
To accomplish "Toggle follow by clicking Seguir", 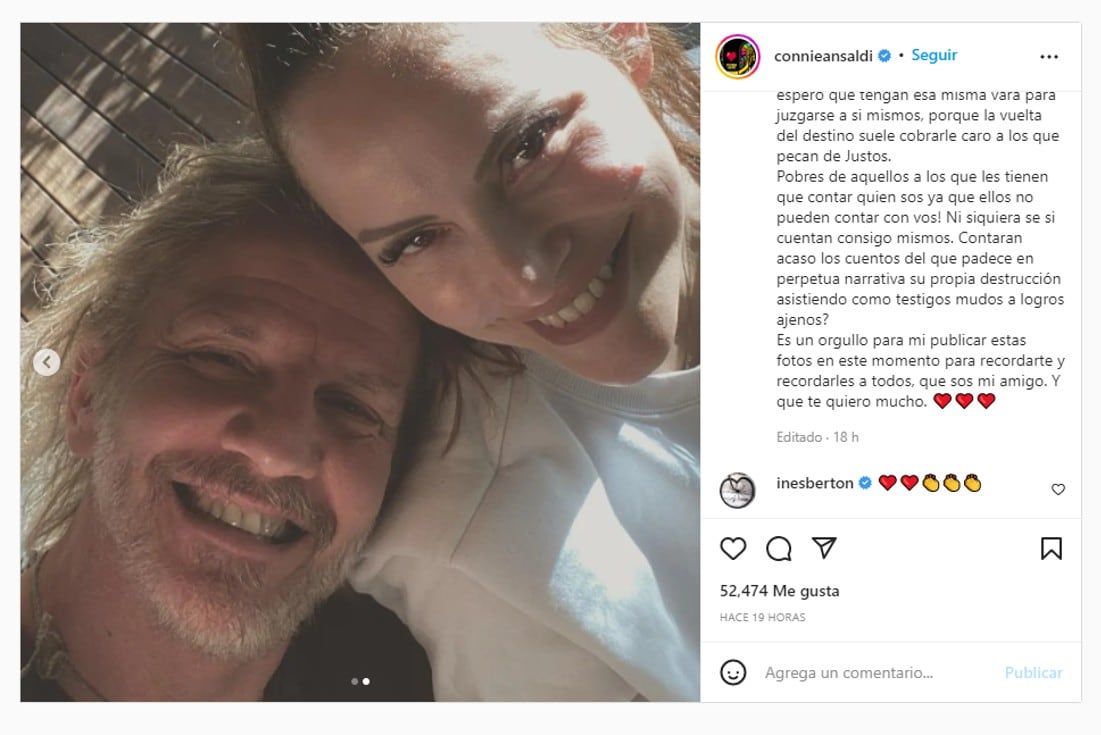I will 933,55.
